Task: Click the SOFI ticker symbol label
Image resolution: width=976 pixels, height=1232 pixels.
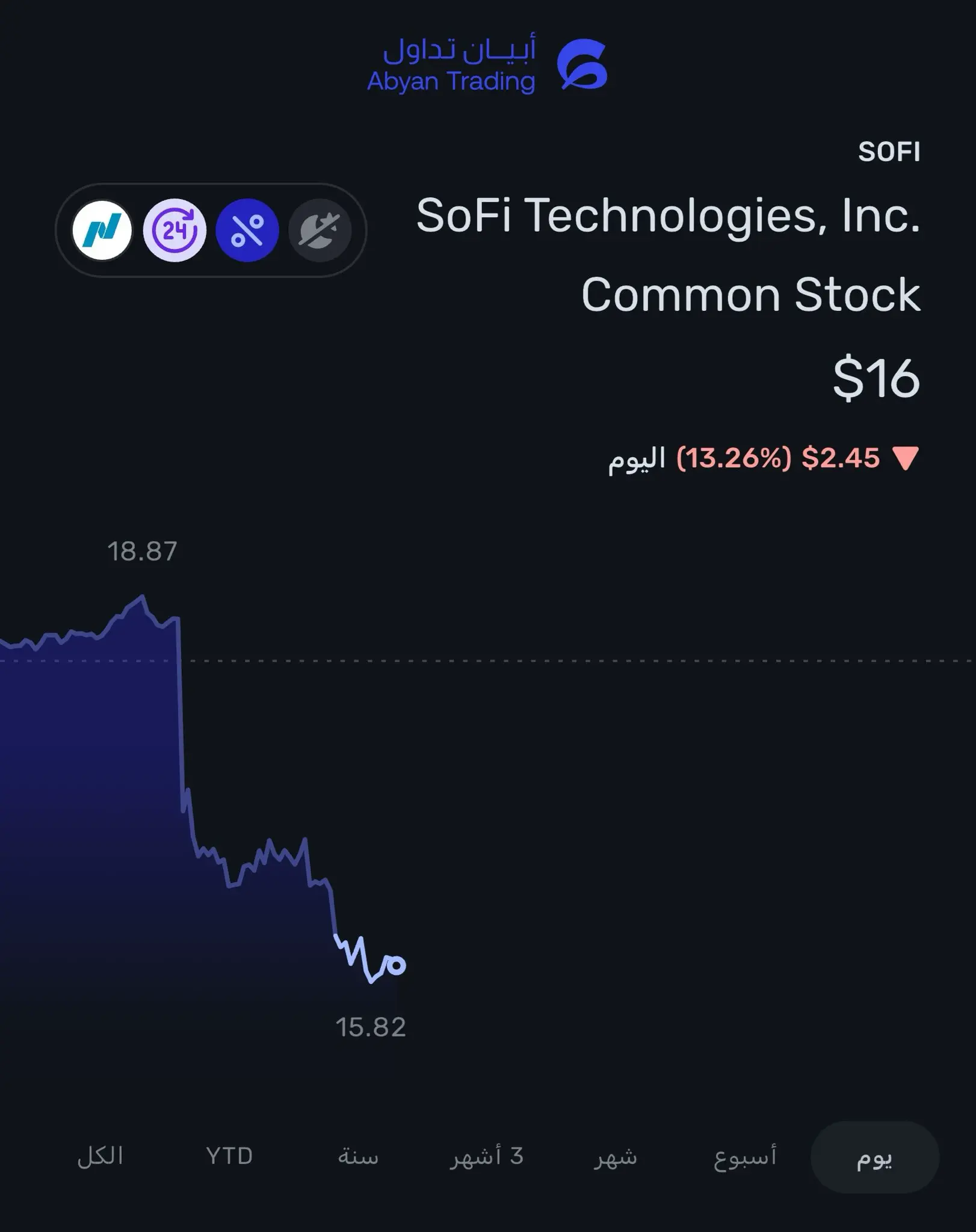Action: tap(889, 152)
